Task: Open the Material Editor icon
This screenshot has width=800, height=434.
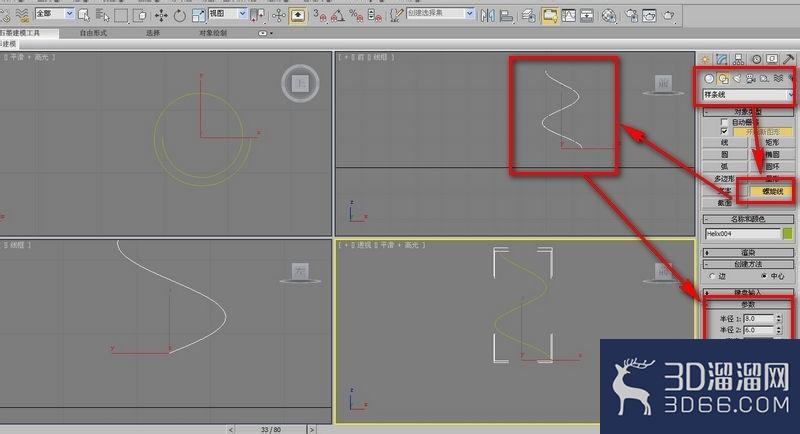Action: [608, 16]
